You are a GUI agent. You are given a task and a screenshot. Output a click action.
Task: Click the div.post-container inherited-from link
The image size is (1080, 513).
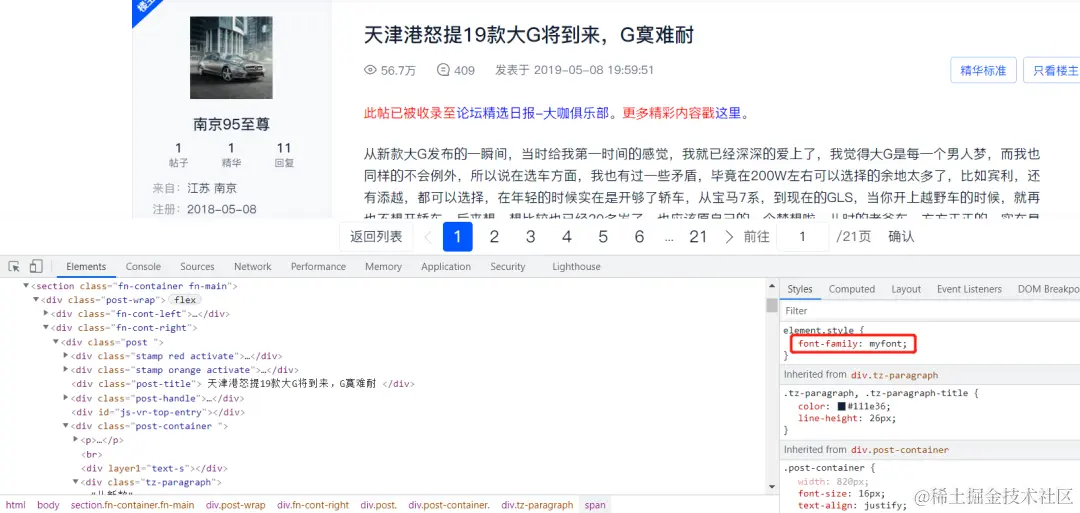(x=900, y=450)
